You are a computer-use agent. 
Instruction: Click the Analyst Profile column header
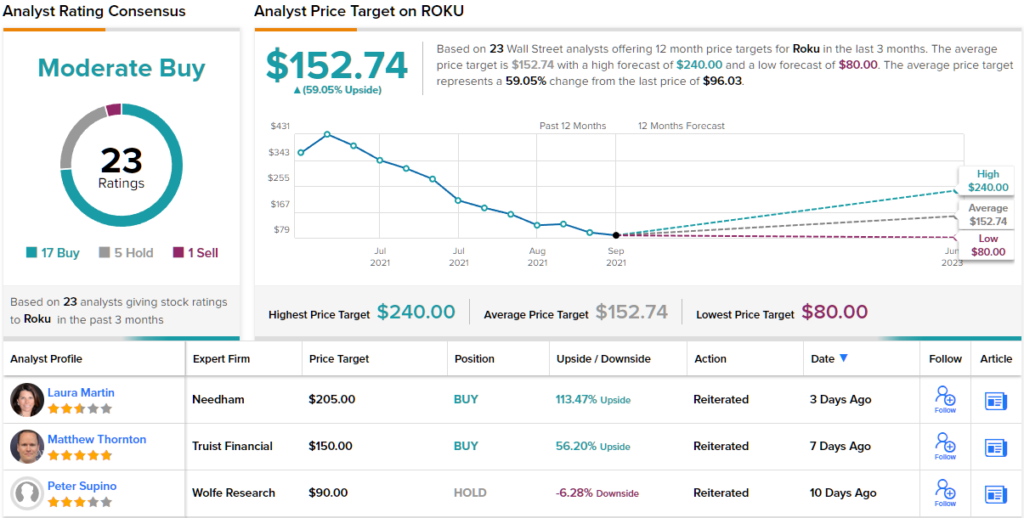point(46,359)
